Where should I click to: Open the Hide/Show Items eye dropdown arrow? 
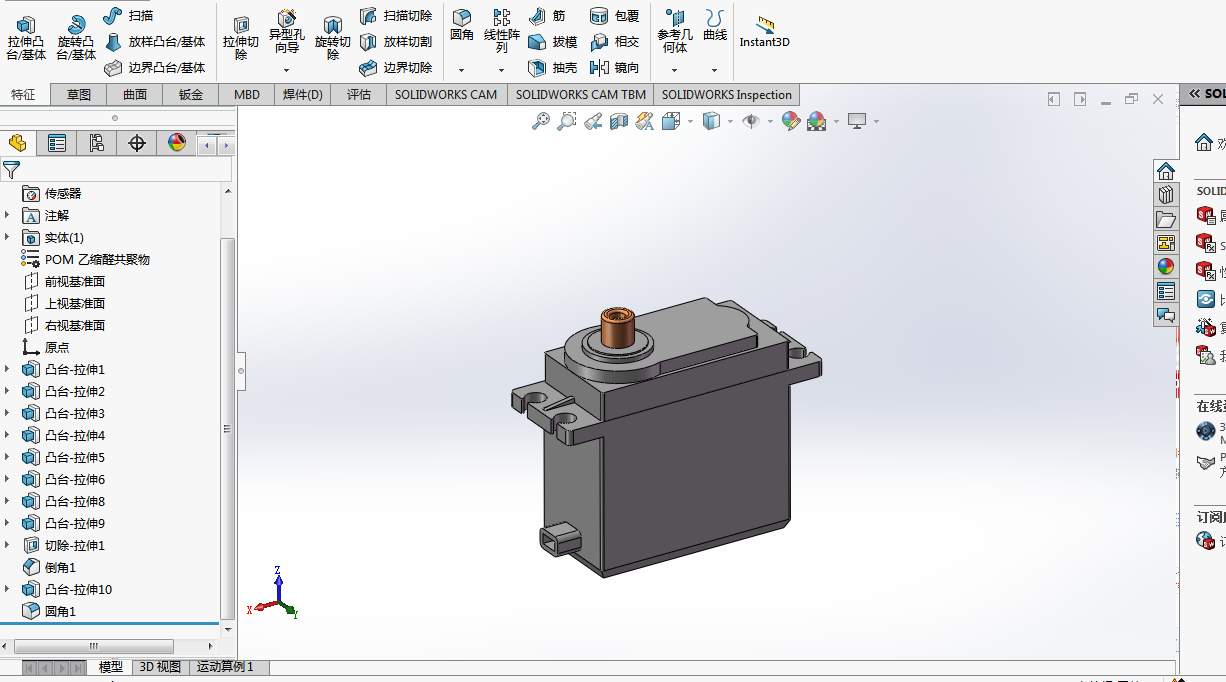point(771,122)
